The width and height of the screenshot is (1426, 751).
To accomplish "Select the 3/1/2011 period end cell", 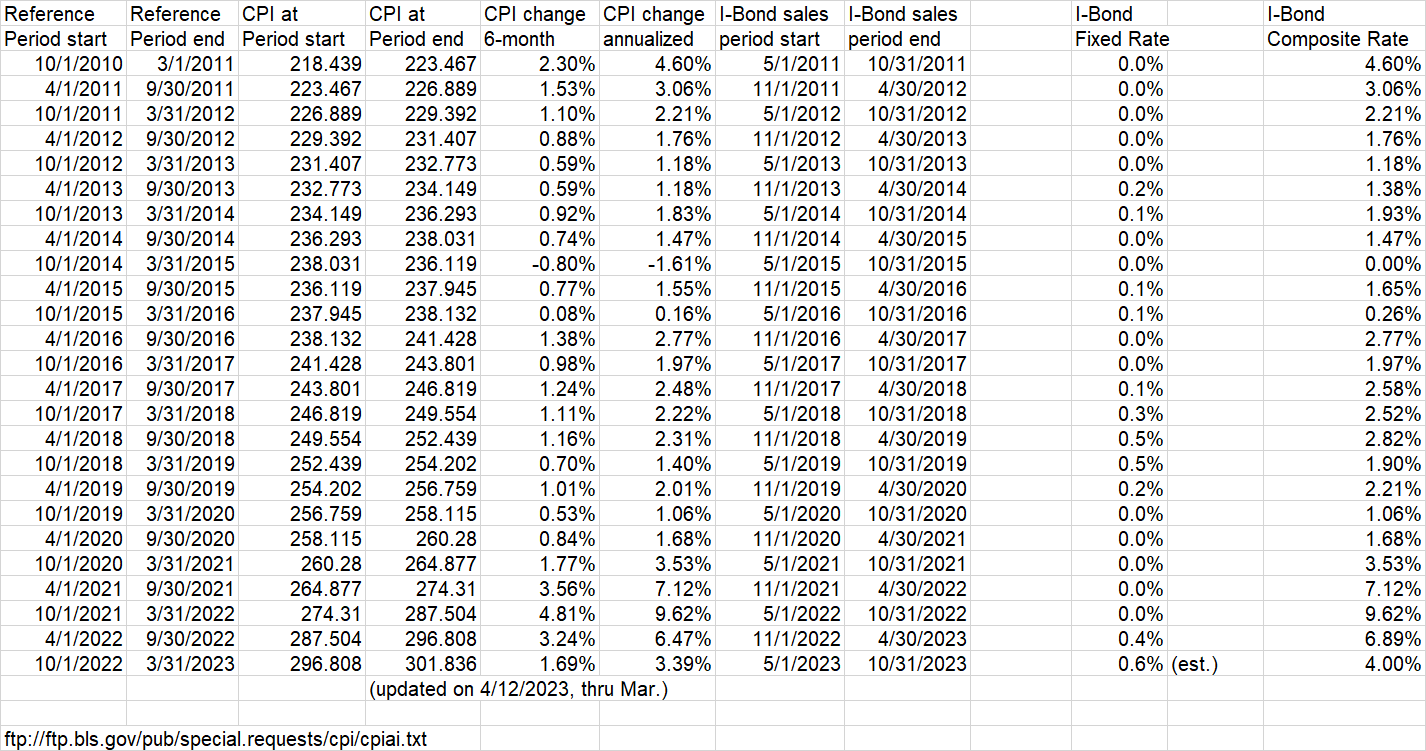I will (183, 64).
